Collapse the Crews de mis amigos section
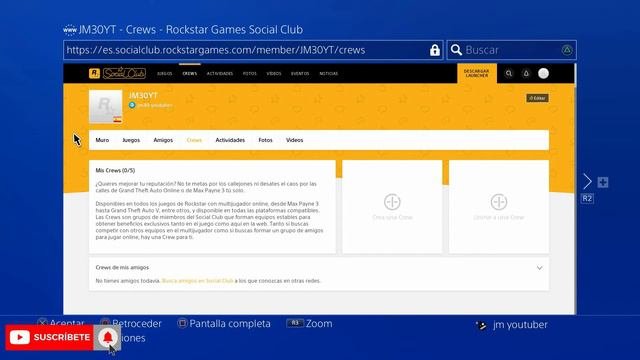Image resolution: width=640 pixels, height=360 pixels. (540, 268)
